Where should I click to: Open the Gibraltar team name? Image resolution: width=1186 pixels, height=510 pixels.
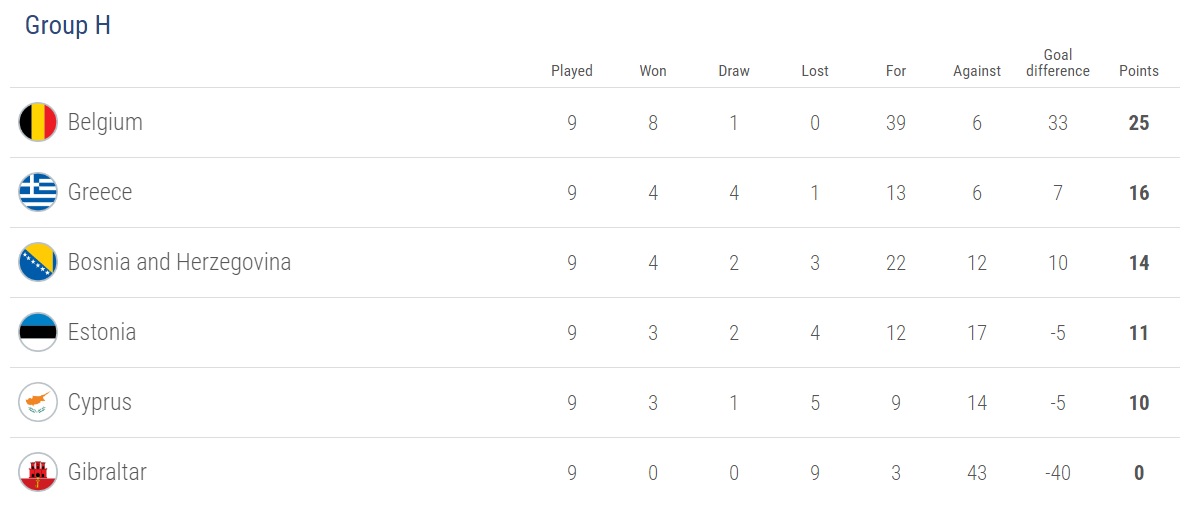(x=107, y=472)
